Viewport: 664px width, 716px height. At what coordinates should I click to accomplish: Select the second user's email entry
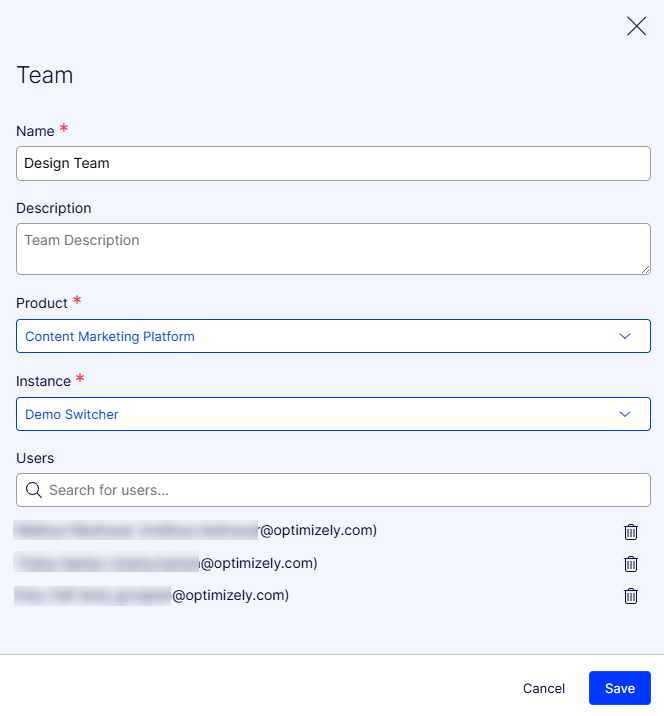166,563
